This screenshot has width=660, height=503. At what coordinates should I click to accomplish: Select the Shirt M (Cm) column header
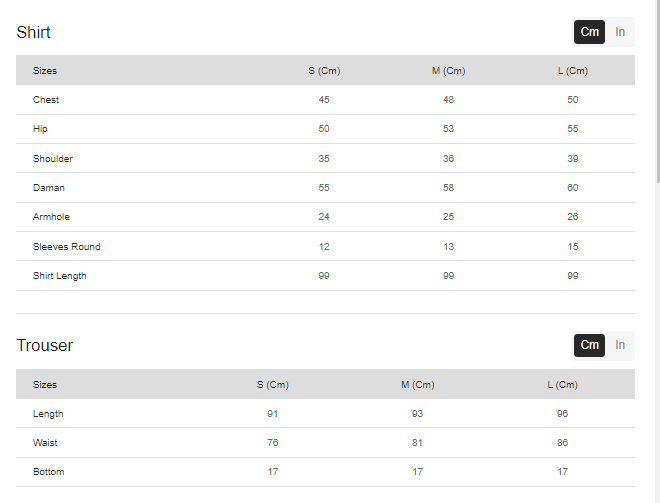tap(448, 71)
